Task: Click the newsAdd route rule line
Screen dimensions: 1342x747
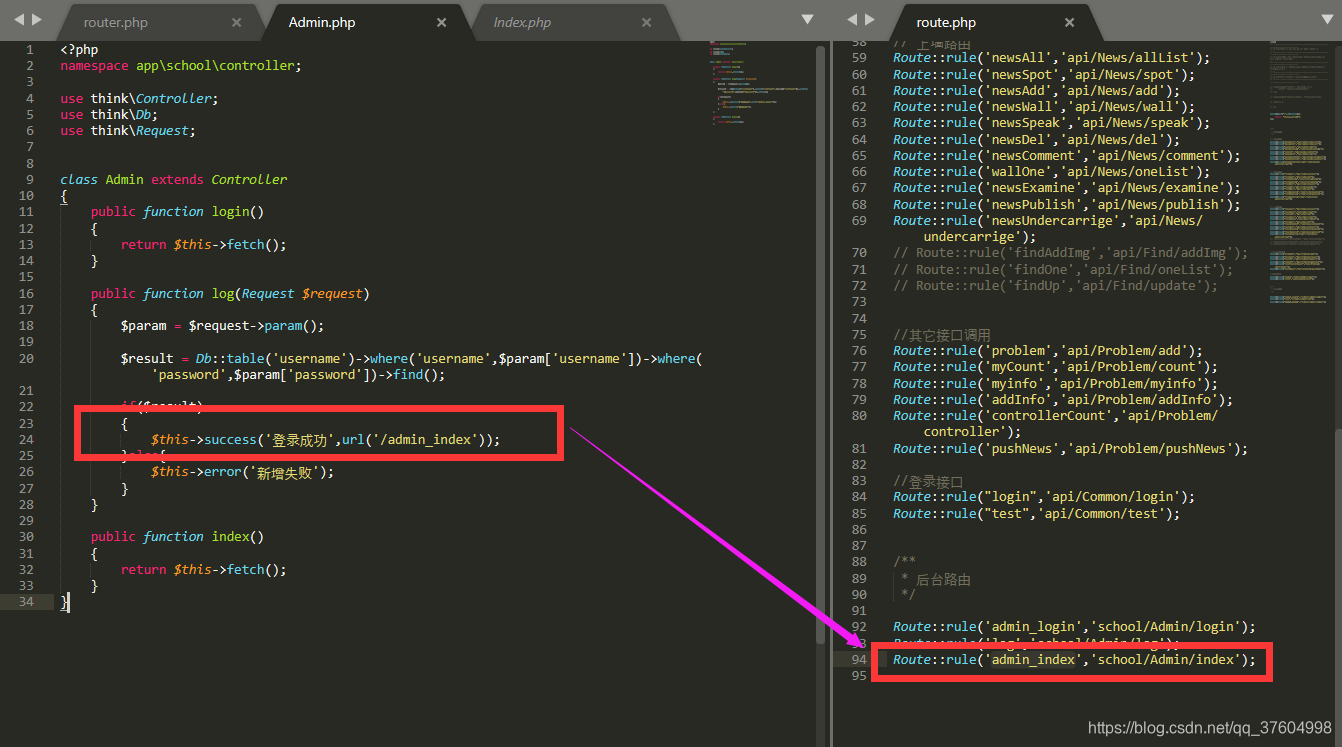Action: pyautogui.click(x=1036, y=90)
